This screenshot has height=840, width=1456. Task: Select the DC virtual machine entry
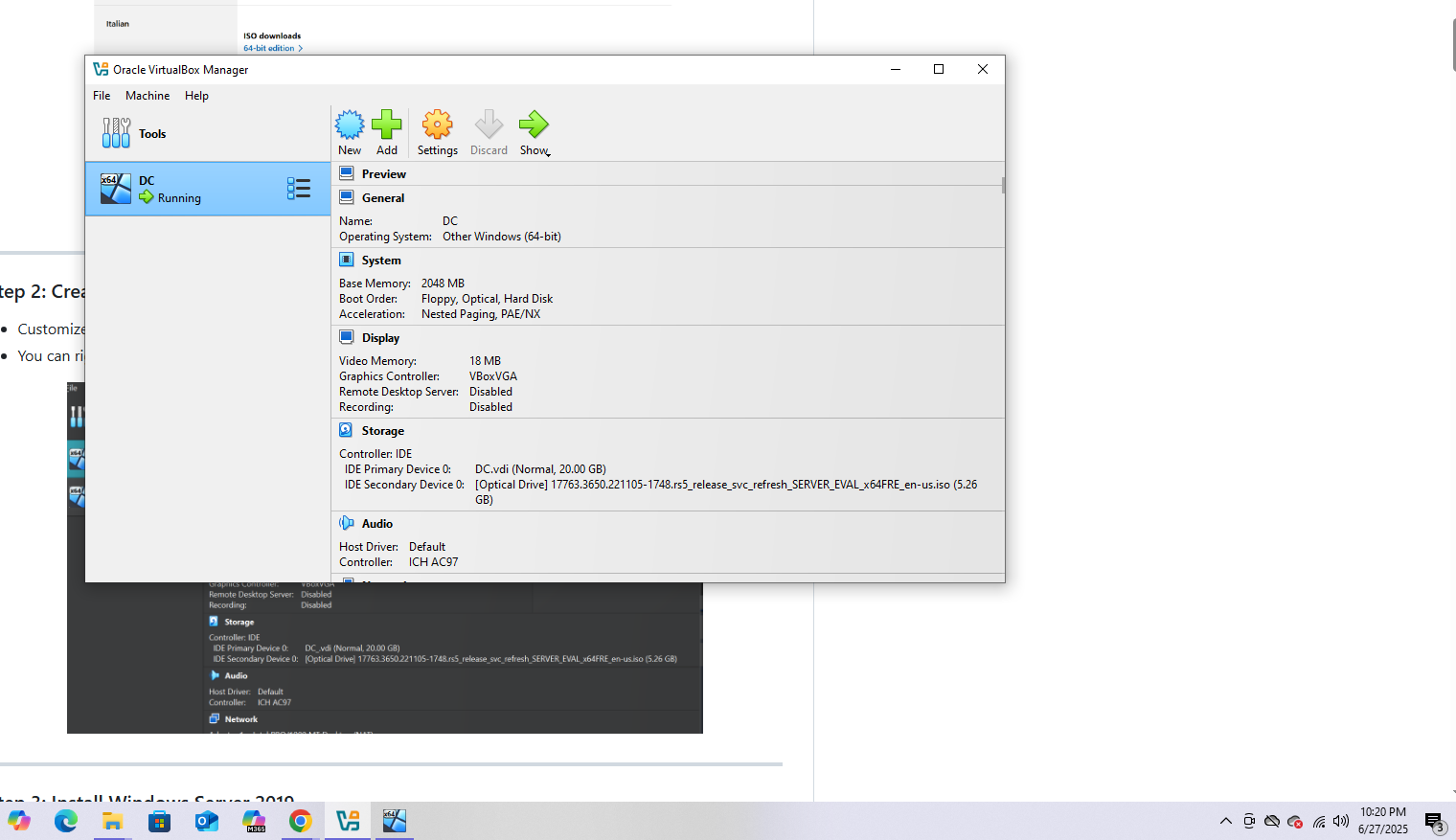[208, 189]
